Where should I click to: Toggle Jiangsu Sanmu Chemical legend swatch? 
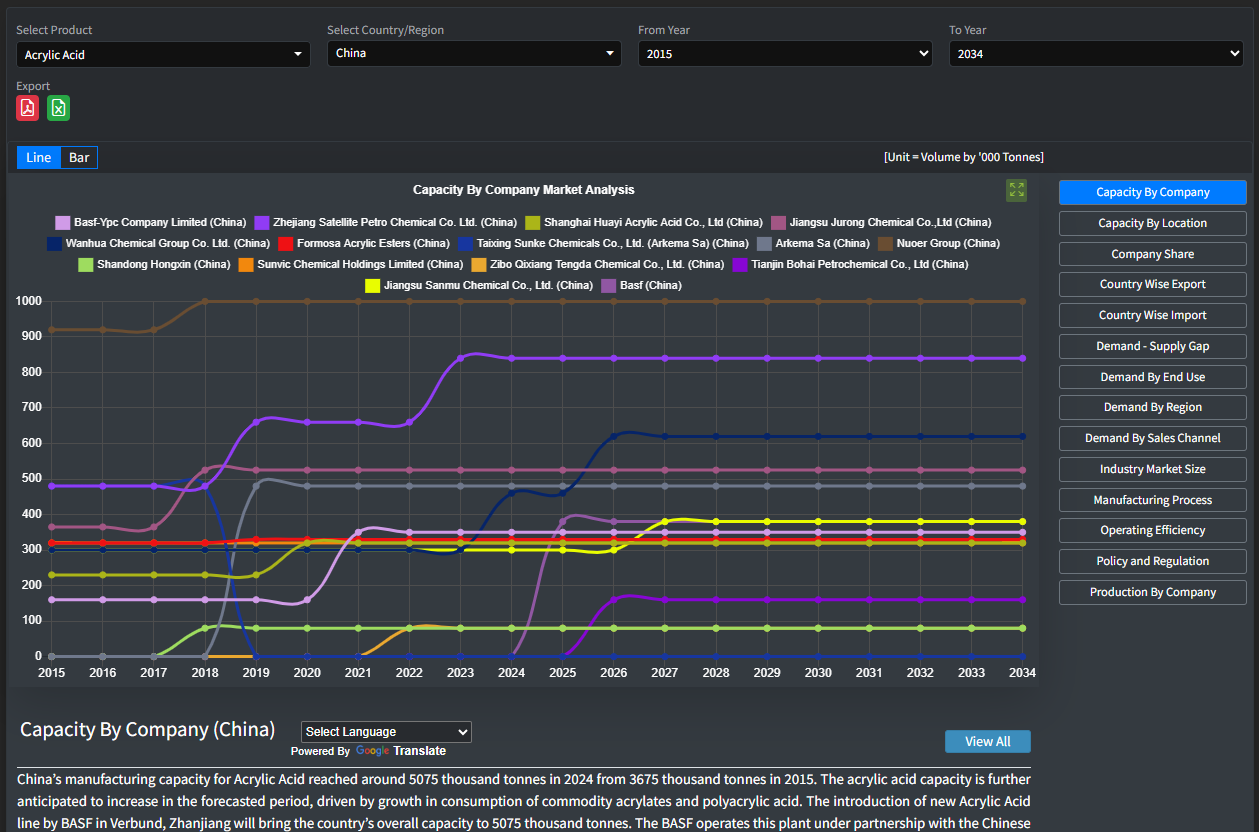[x=373, y=286]
